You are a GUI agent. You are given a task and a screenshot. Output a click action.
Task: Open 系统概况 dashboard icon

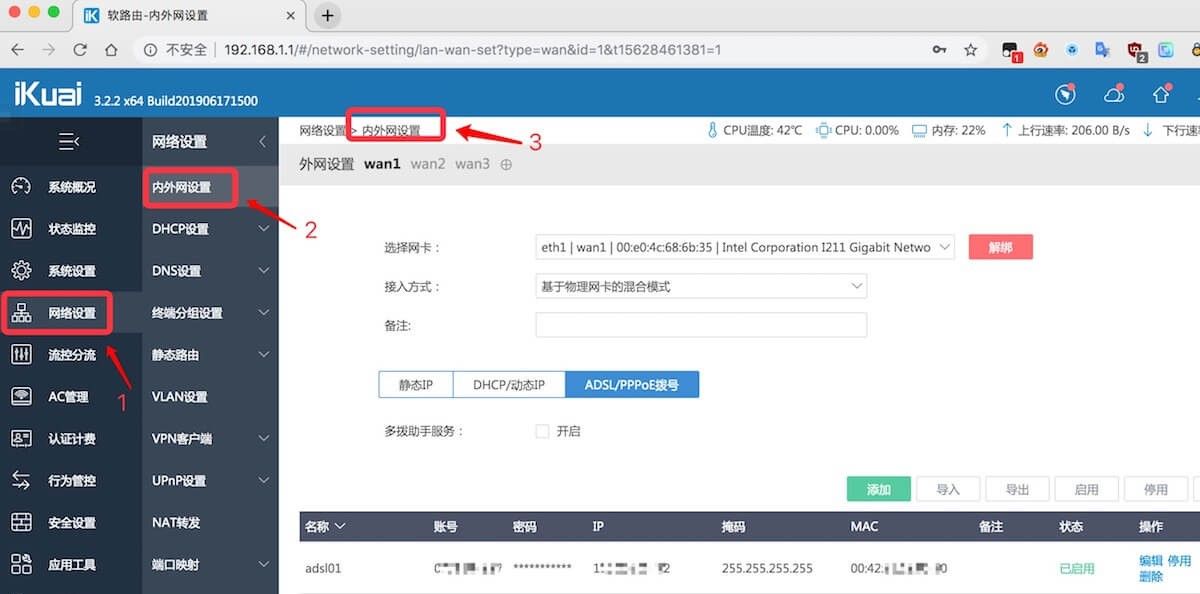21,187
